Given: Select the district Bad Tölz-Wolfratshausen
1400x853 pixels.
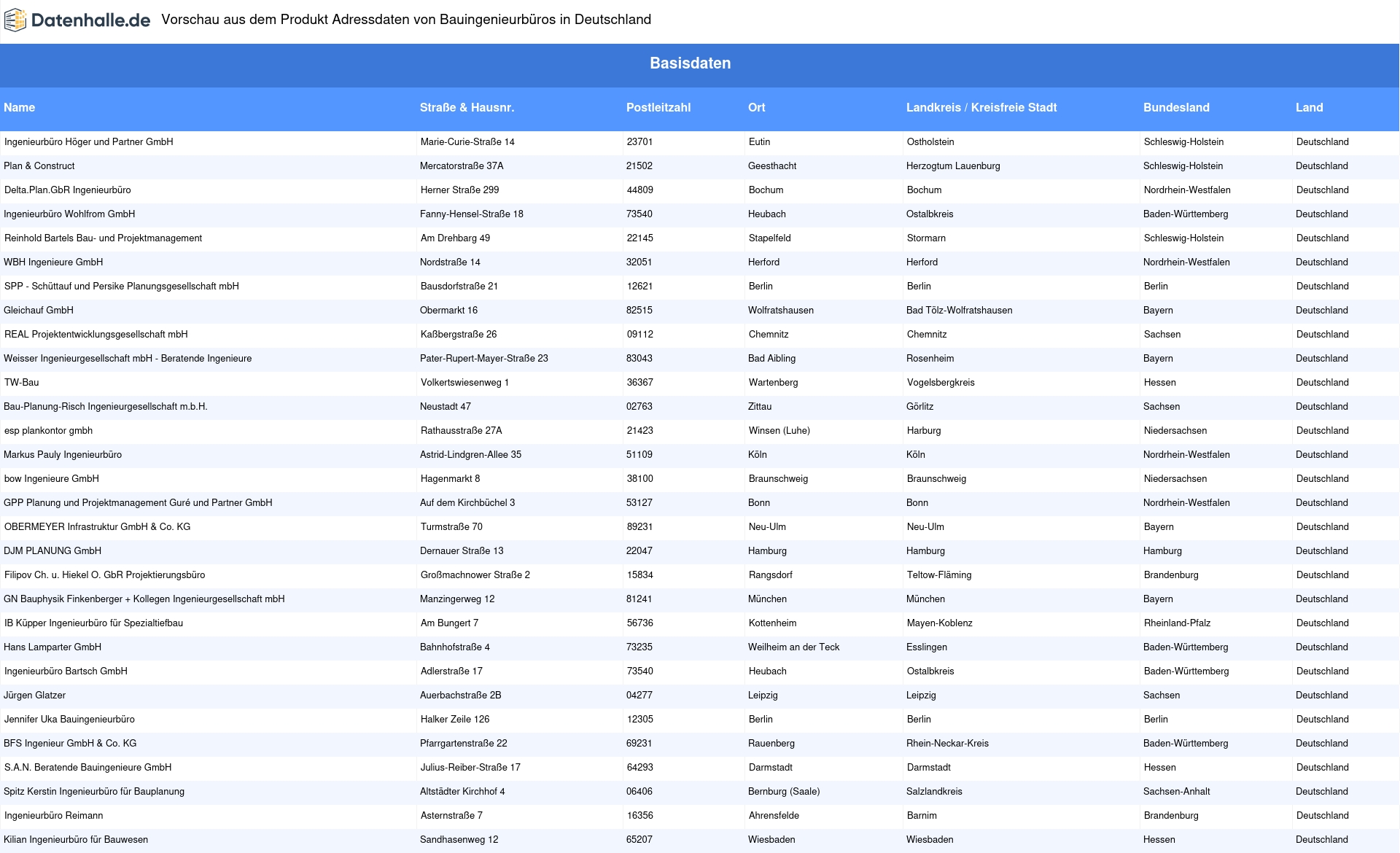Looking at the screenshot, I should [960, 311].
